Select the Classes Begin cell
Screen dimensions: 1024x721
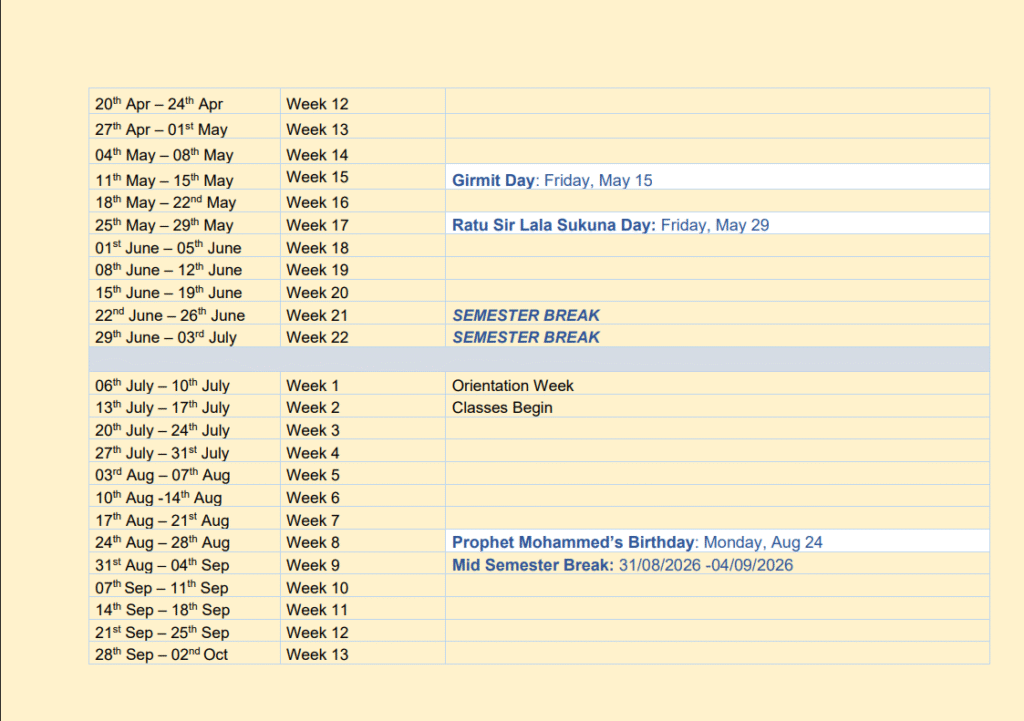(502, 407)
